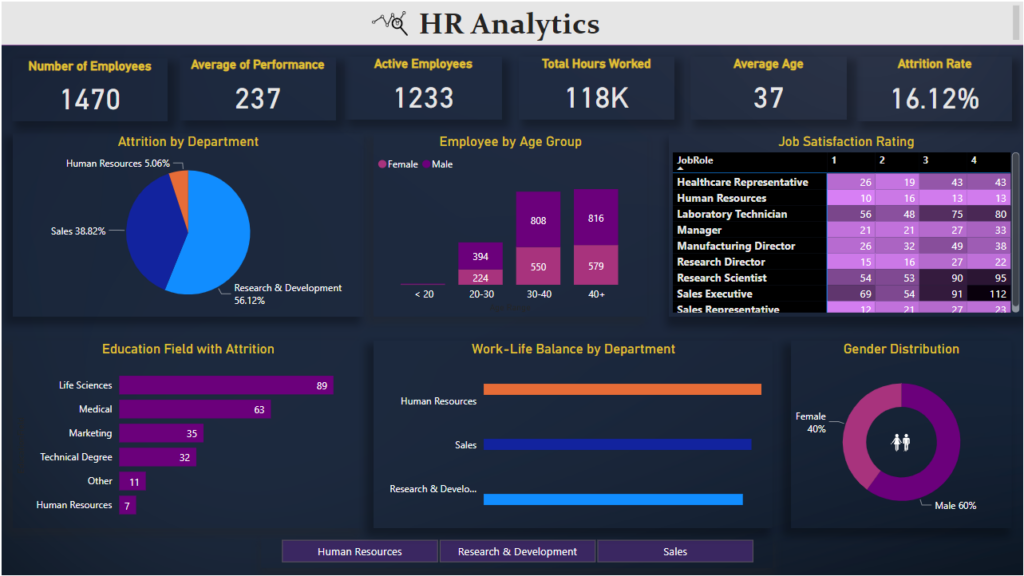
Task: Select the Research & Development slicer button
Action: coord(517,551)
